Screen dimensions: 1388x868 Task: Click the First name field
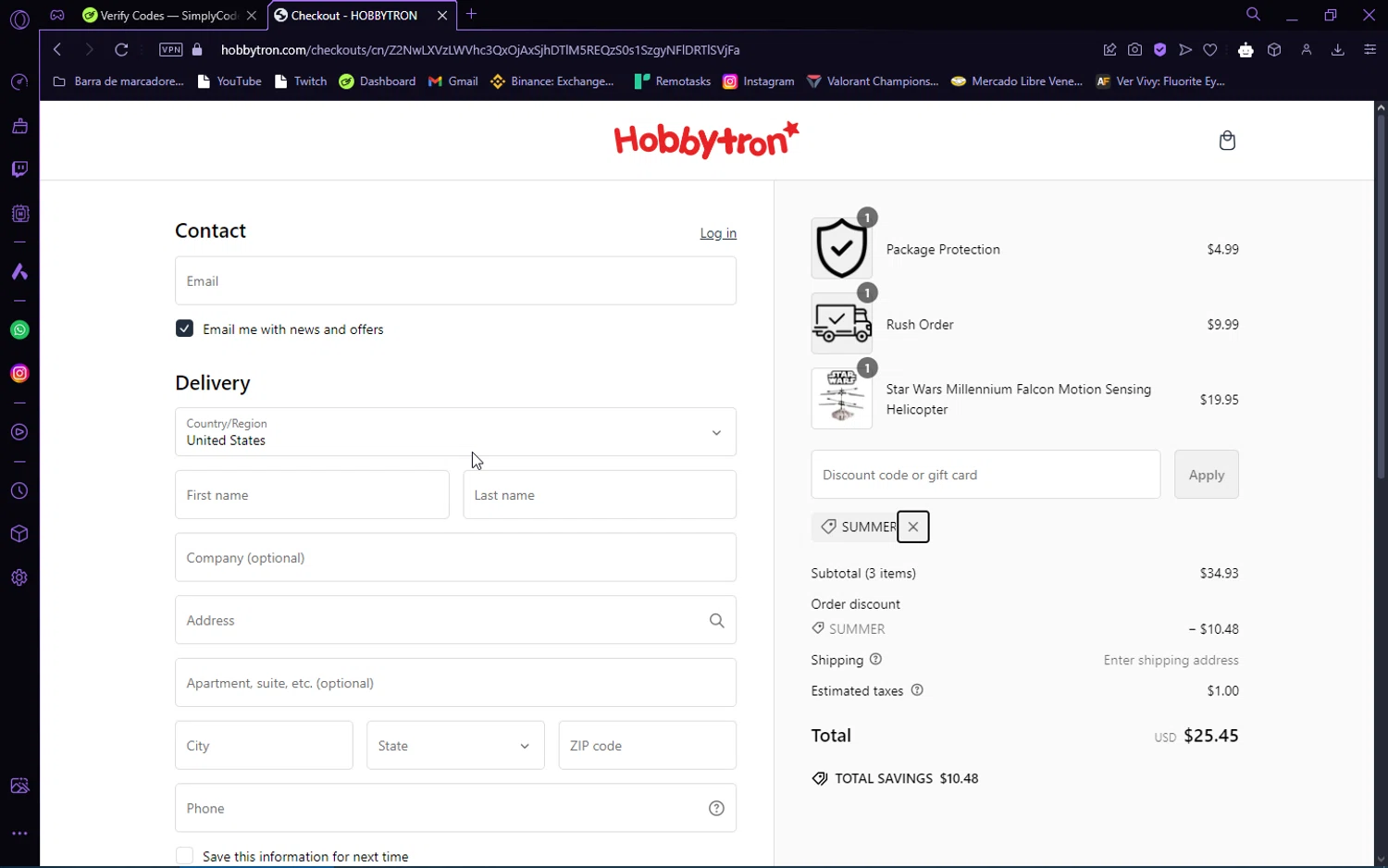(312, 495)
